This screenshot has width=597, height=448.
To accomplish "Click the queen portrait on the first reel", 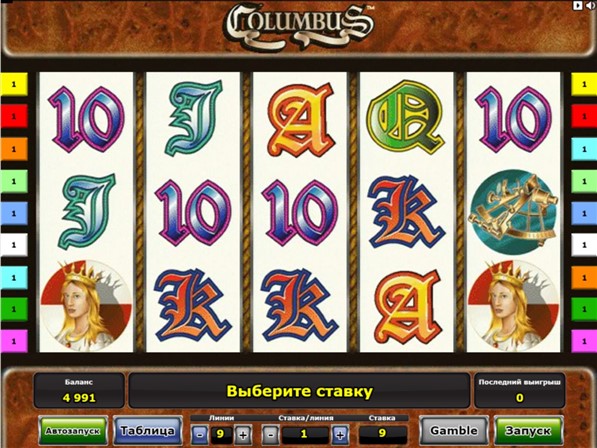I will click(86, 305).
